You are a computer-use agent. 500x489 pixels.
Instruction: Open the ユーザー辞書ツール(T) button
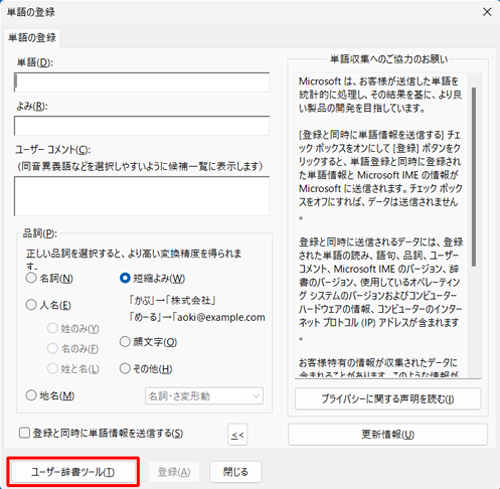[x=73, y=472]
